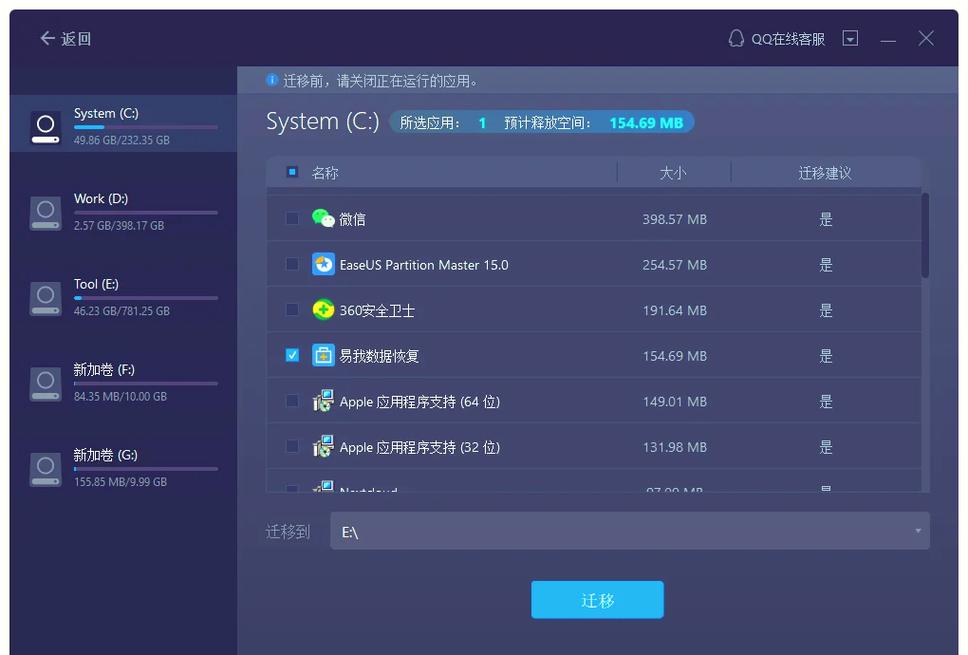Viewport: 968px width, 655px height.
Task: Select the Tool (E:) drive
Action: 123,298
